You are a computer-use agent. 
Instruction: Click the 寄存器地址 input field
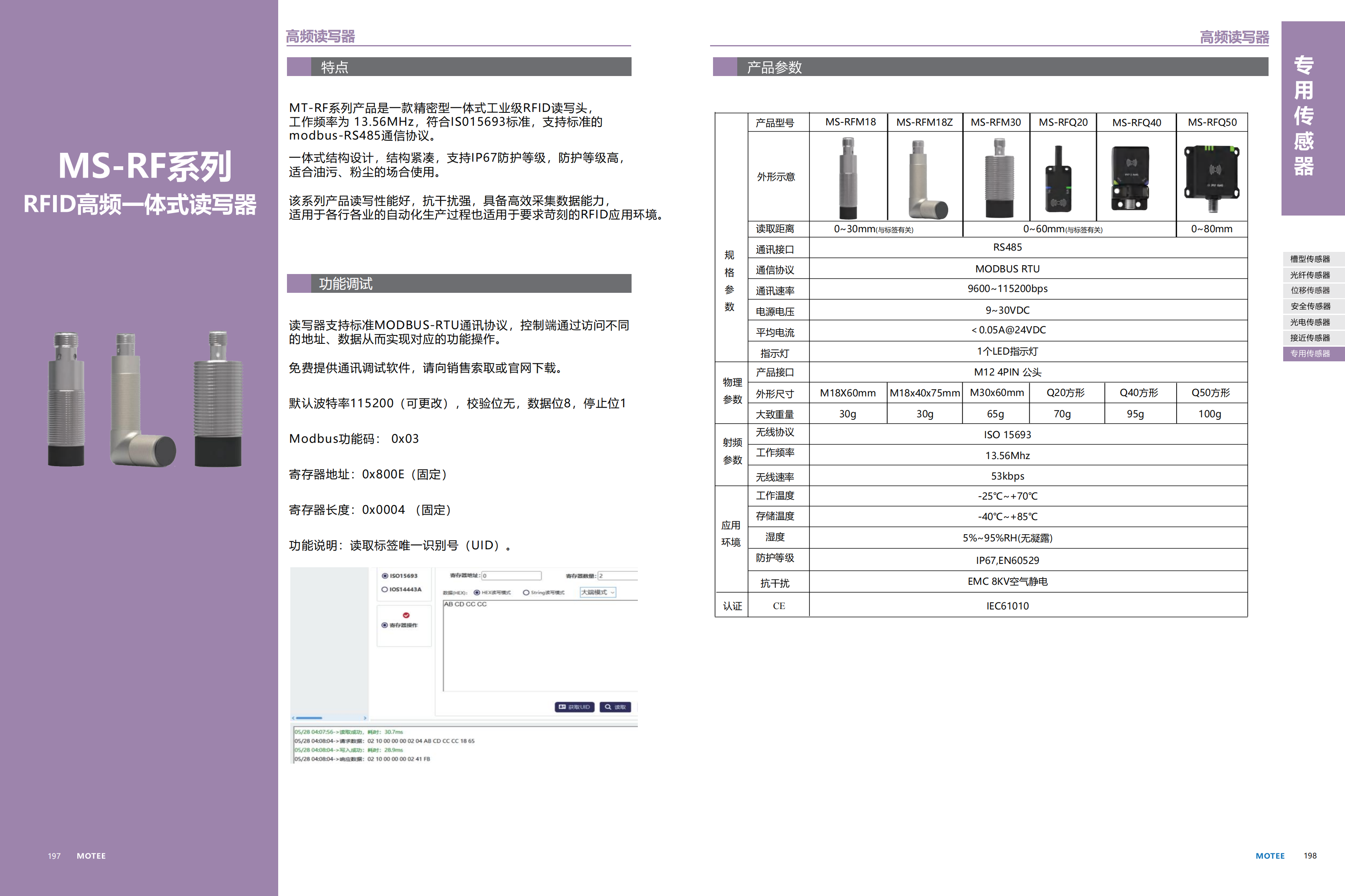(x=511, y=576)
